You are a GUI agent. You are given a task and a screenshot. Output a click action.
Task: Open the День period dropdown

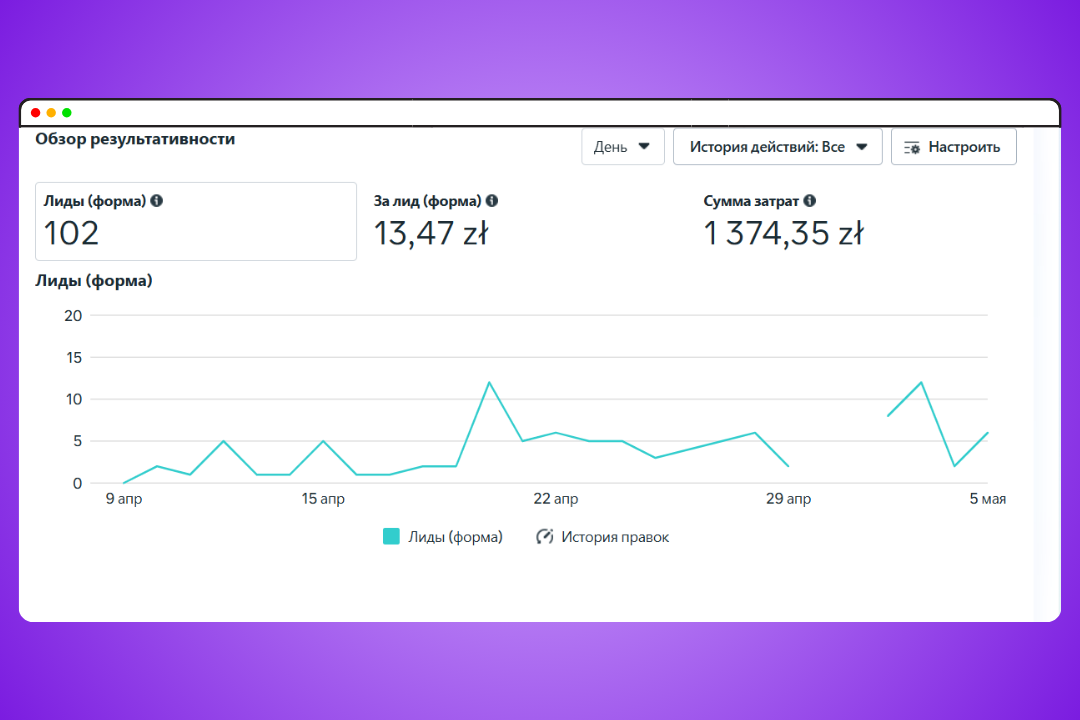(623, 147)
